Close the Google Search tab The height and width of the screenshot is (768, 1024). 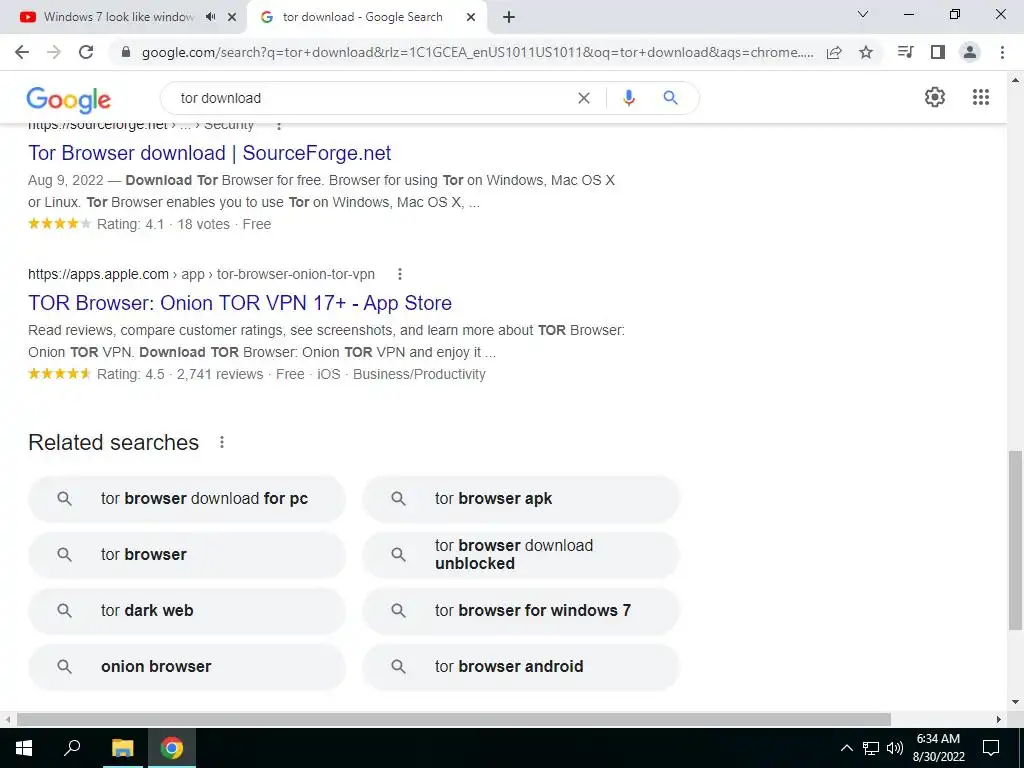coord(471,17)
